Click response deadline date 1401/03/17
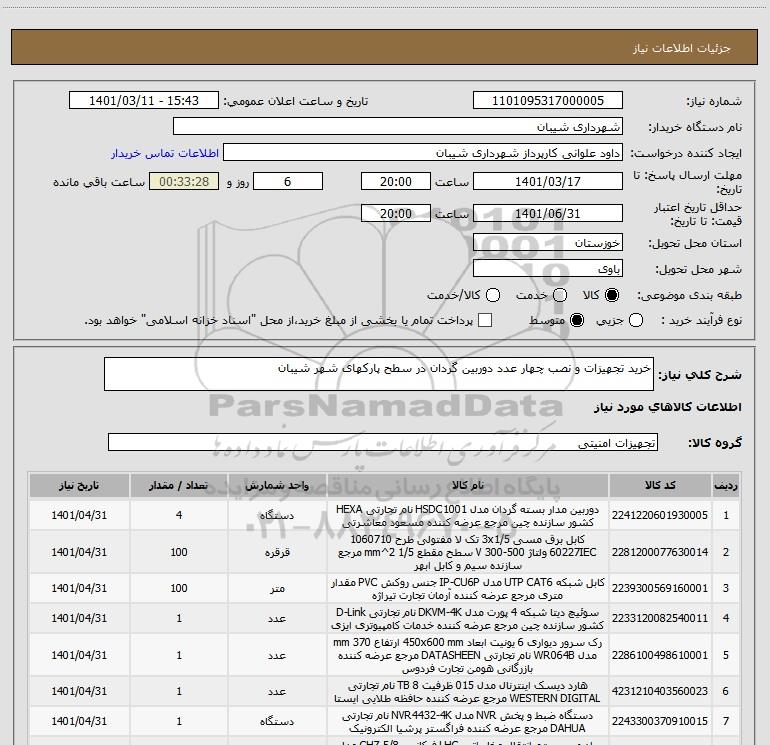This screenshot has width=770, height=745. 548,181
